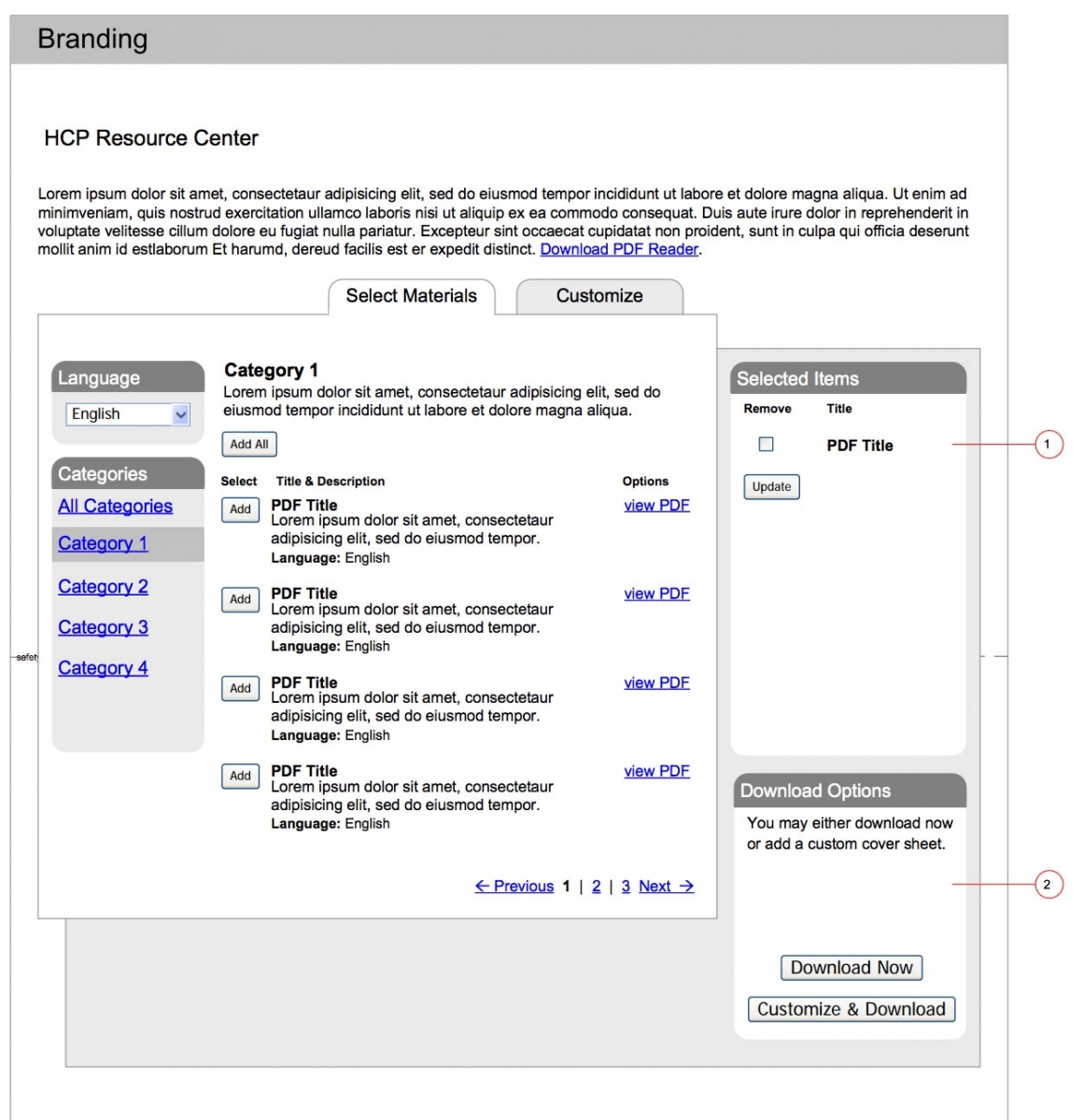1084x1120 pixels.
Task: Tick the Remove checkbox for PDF Title
Action: pos(767,444)
